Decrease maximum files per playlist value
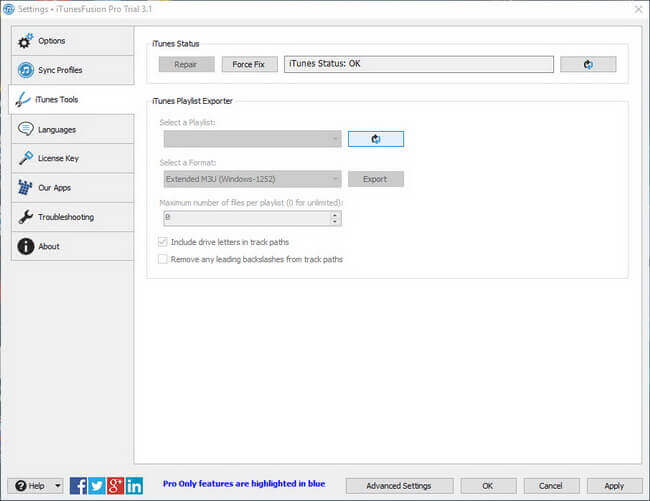The image size is (650, 501). tap(335, 222)
